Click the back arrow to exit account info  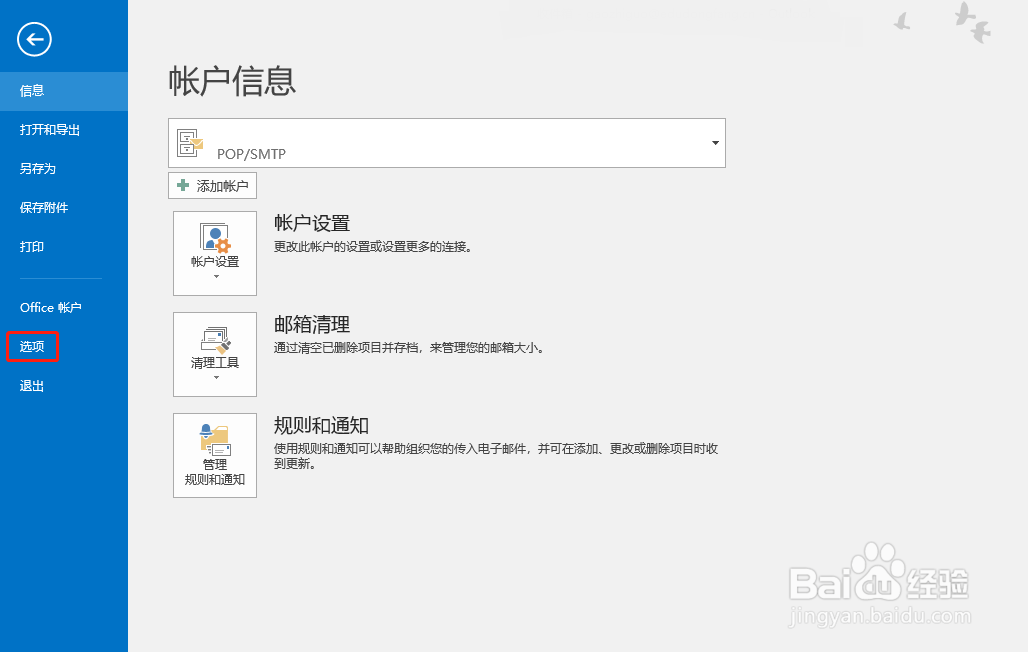click(33, 40)
